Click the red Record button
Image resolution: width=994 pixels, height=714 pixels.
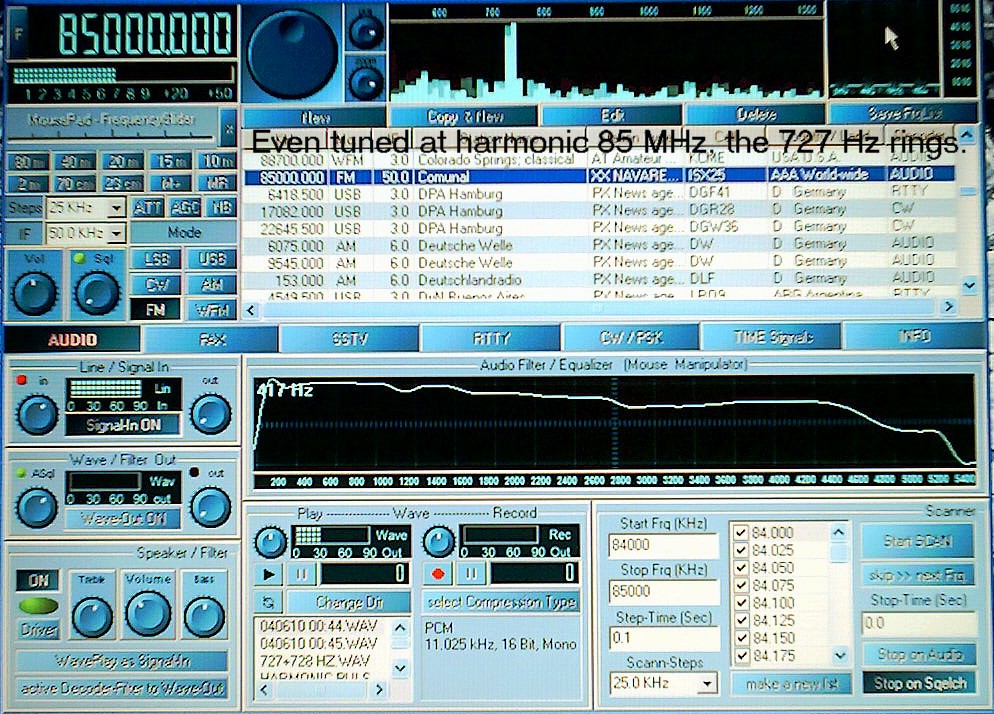(x=437, y=574)
